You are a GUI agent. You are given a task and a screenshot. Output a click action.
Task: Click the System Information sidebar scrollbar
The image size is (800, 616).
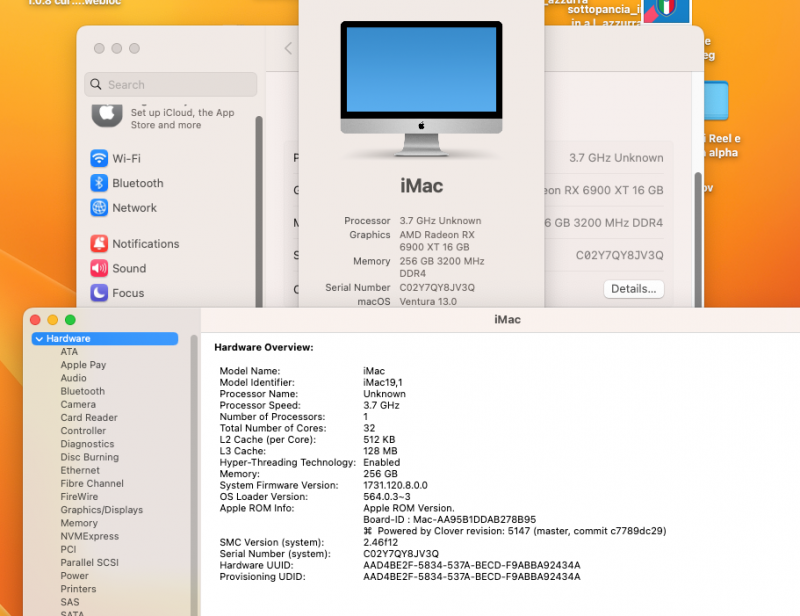(194, 475)
